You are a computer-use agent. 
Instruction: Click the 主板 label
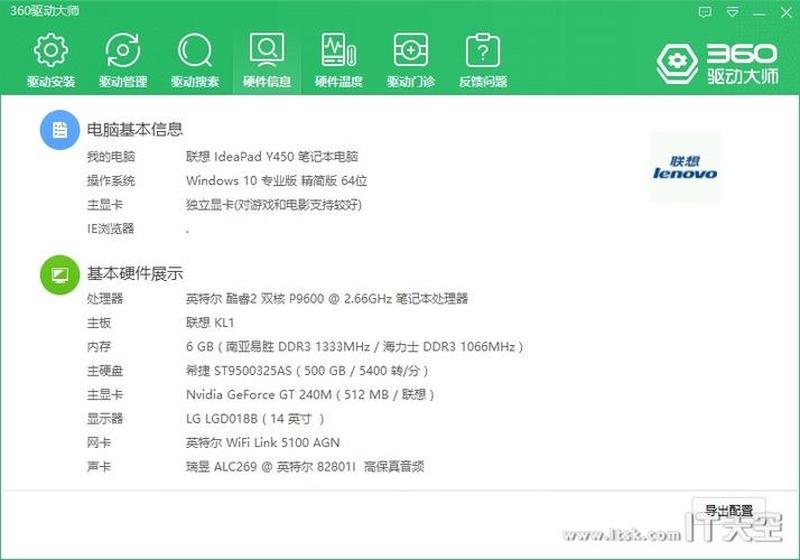click(x=98, y=322)
